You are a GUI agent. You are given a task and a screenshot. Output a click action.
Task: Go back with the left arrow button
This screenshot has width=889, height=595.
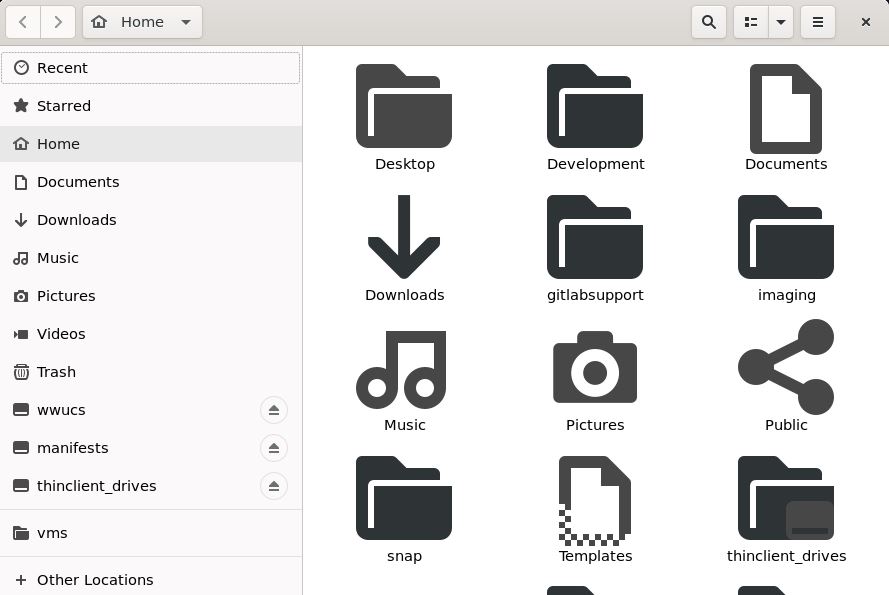[x=23, y=22]
